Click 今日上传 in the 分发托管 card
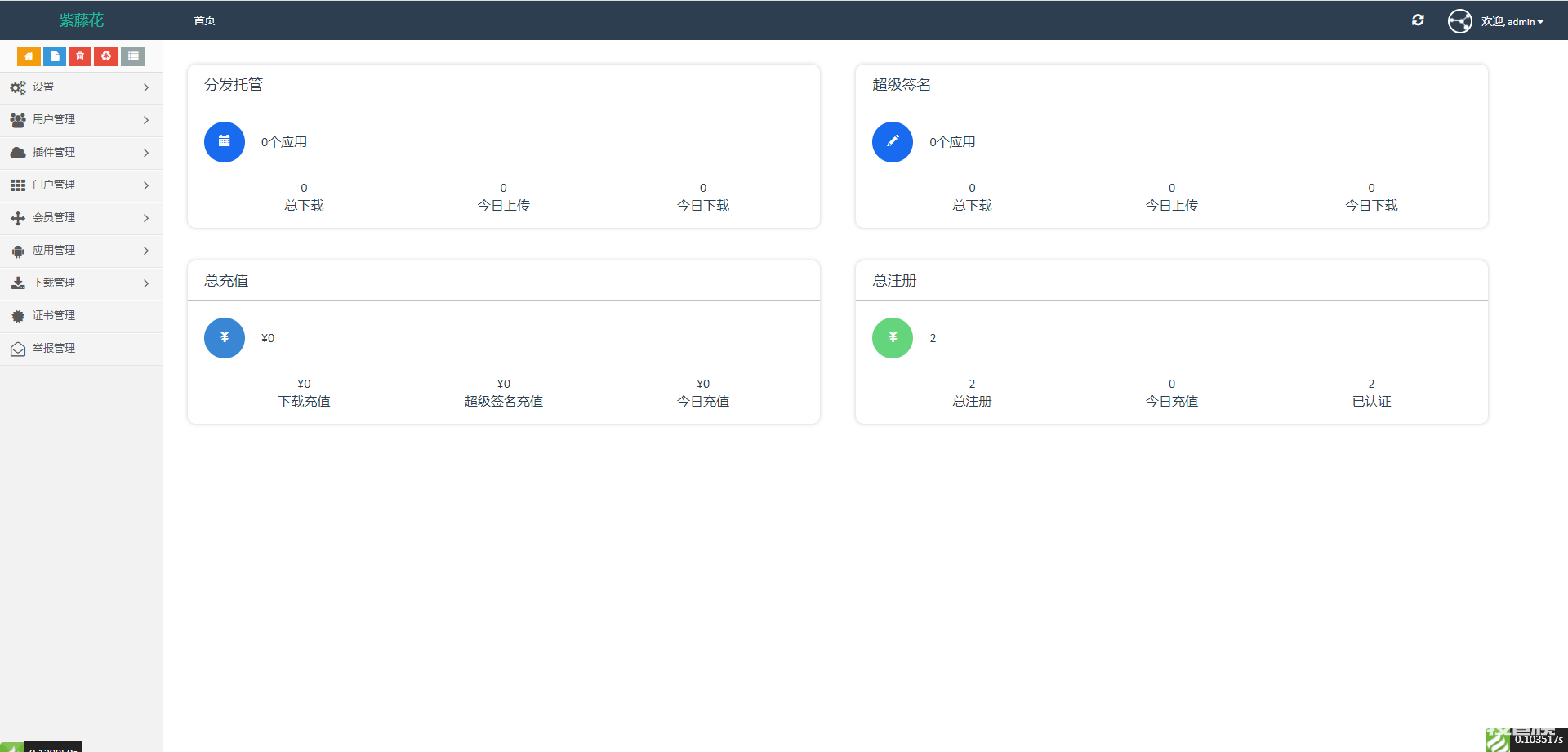The height and width of the screenshot is (752, 1568). (504, 206)
